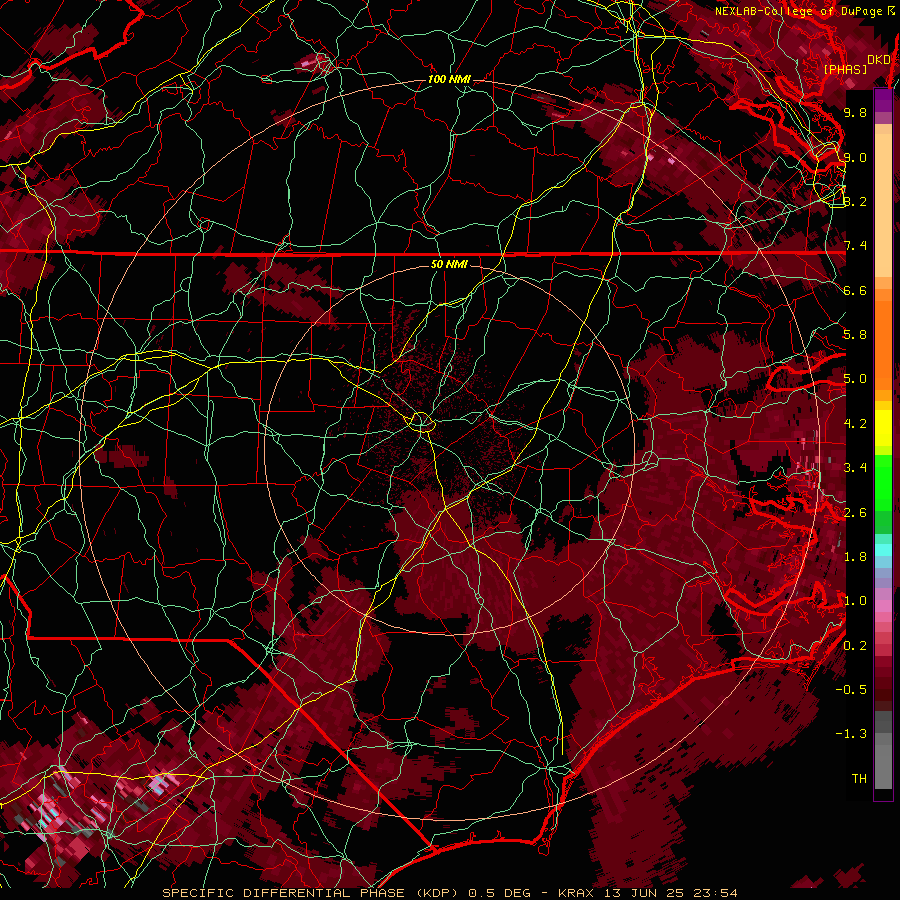This screenshot has width=900, height=900.
Task: Pick the yellow segment of the color bar
Action: coord(883,428)
